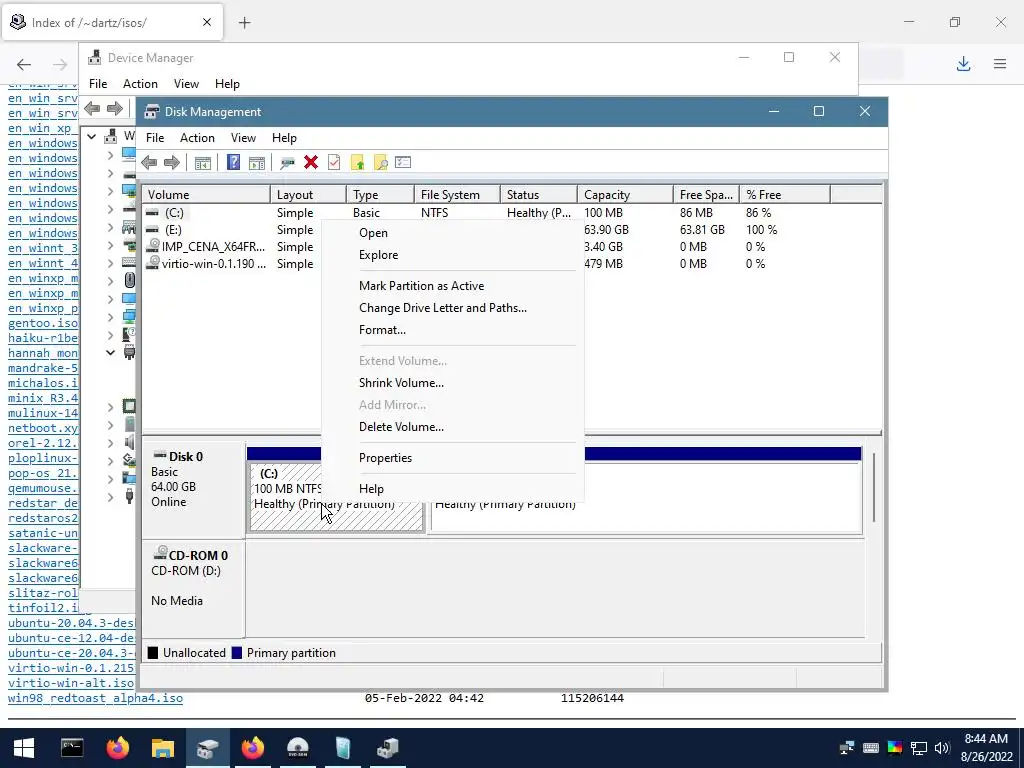
Task: Choose Change Drive Letter and Paths
Action: tap(443, 308)
